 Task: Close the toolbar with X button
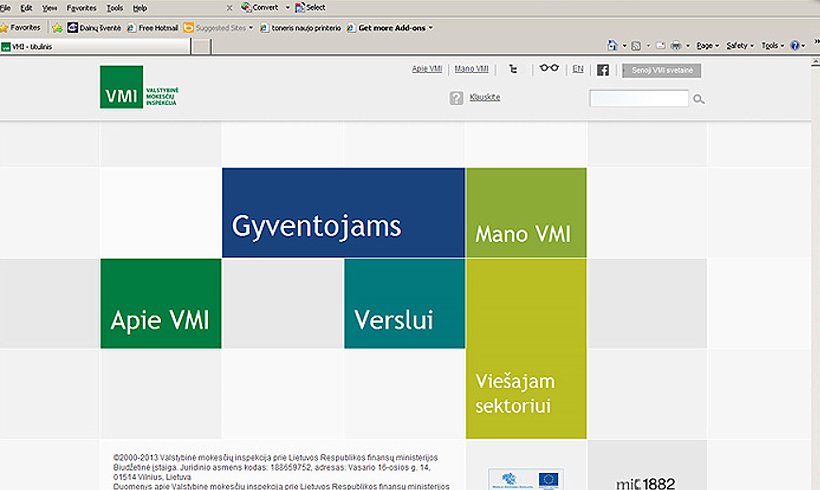point(229,8)
